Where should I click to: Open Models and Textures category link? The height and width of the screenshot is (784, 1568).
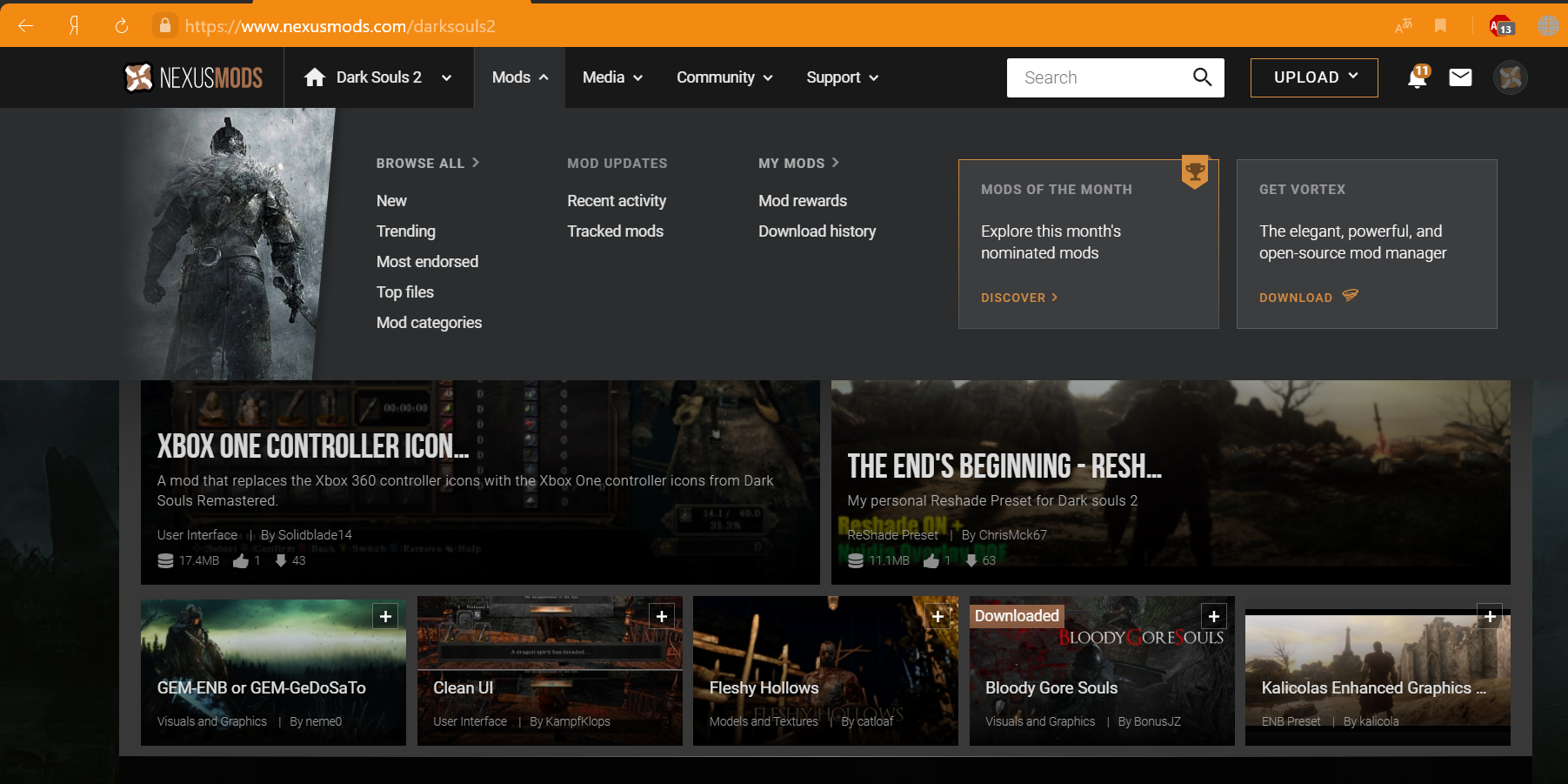tap(764, 721)
